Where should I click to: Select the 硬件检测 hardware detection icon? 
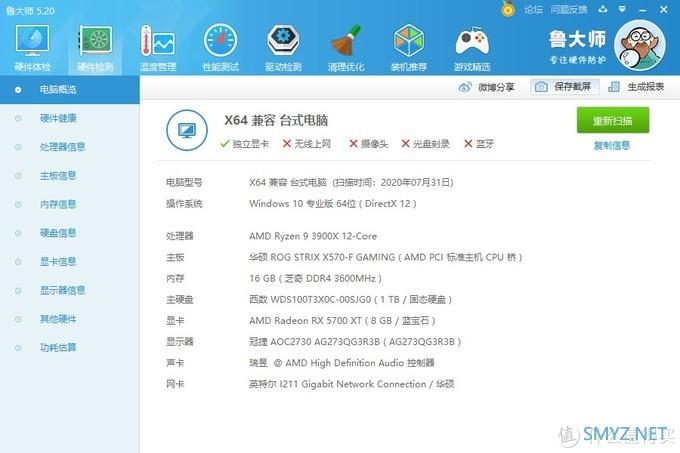(95, 48)
